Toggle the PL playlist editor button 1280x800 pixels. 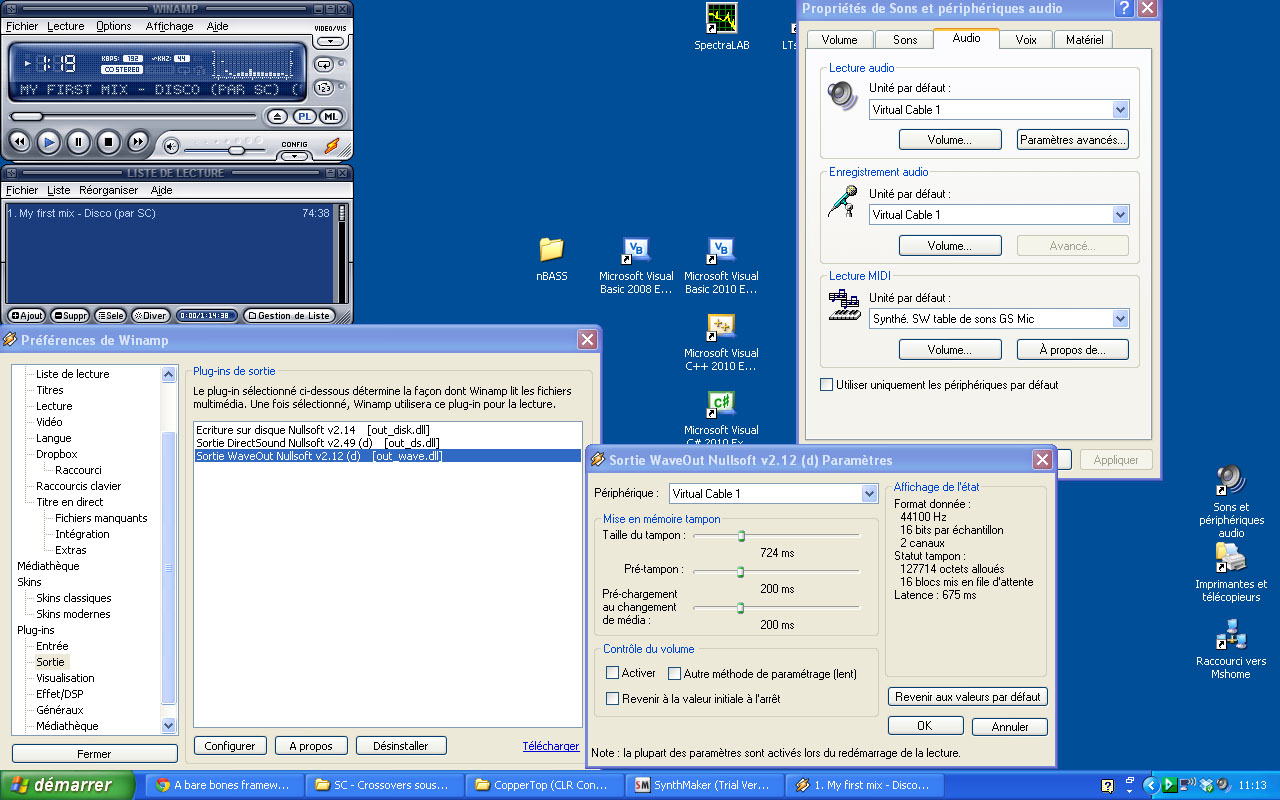(304, 117)
